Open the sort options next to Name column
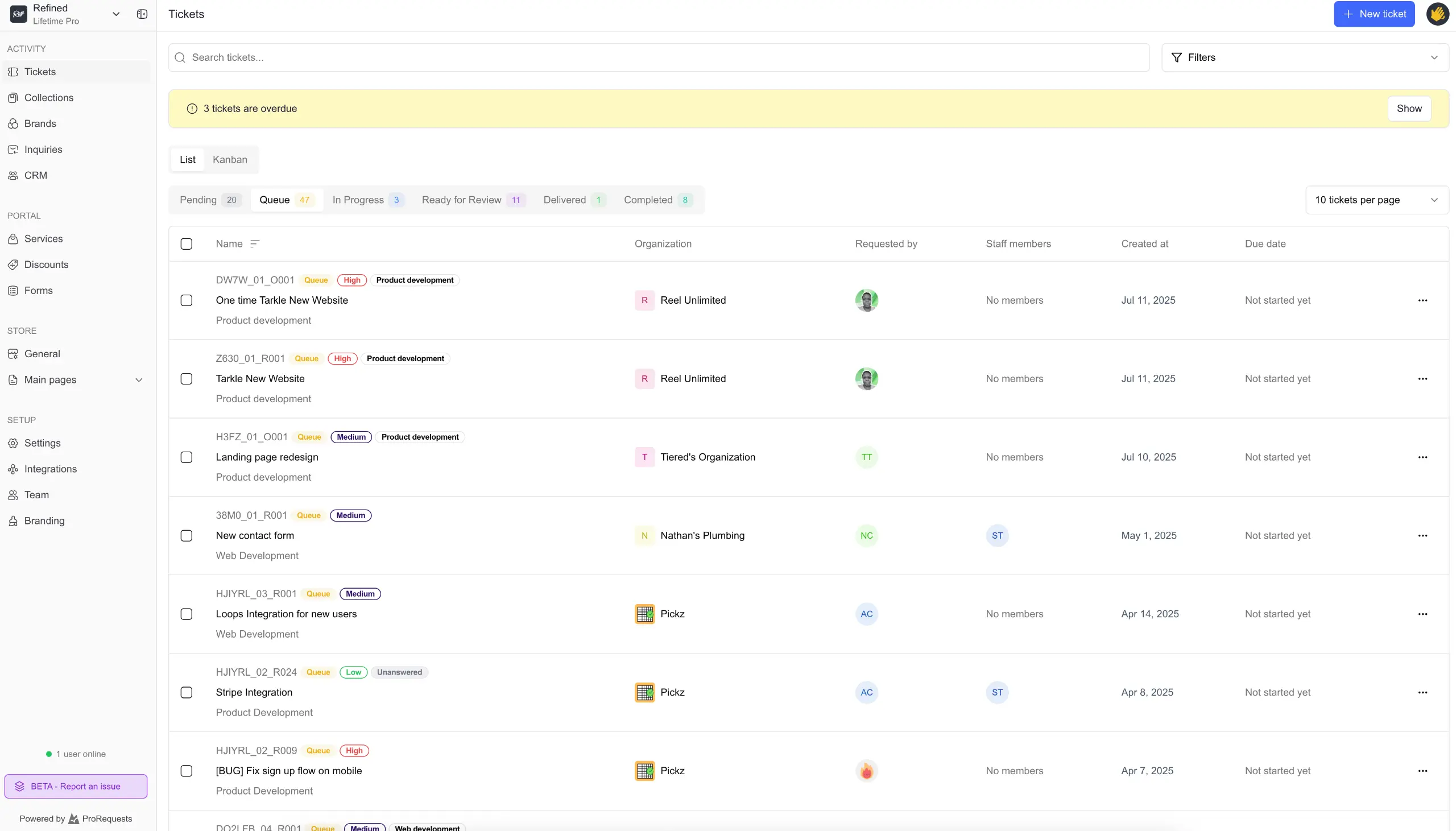The image size is (1456, 831). (254, 243)
